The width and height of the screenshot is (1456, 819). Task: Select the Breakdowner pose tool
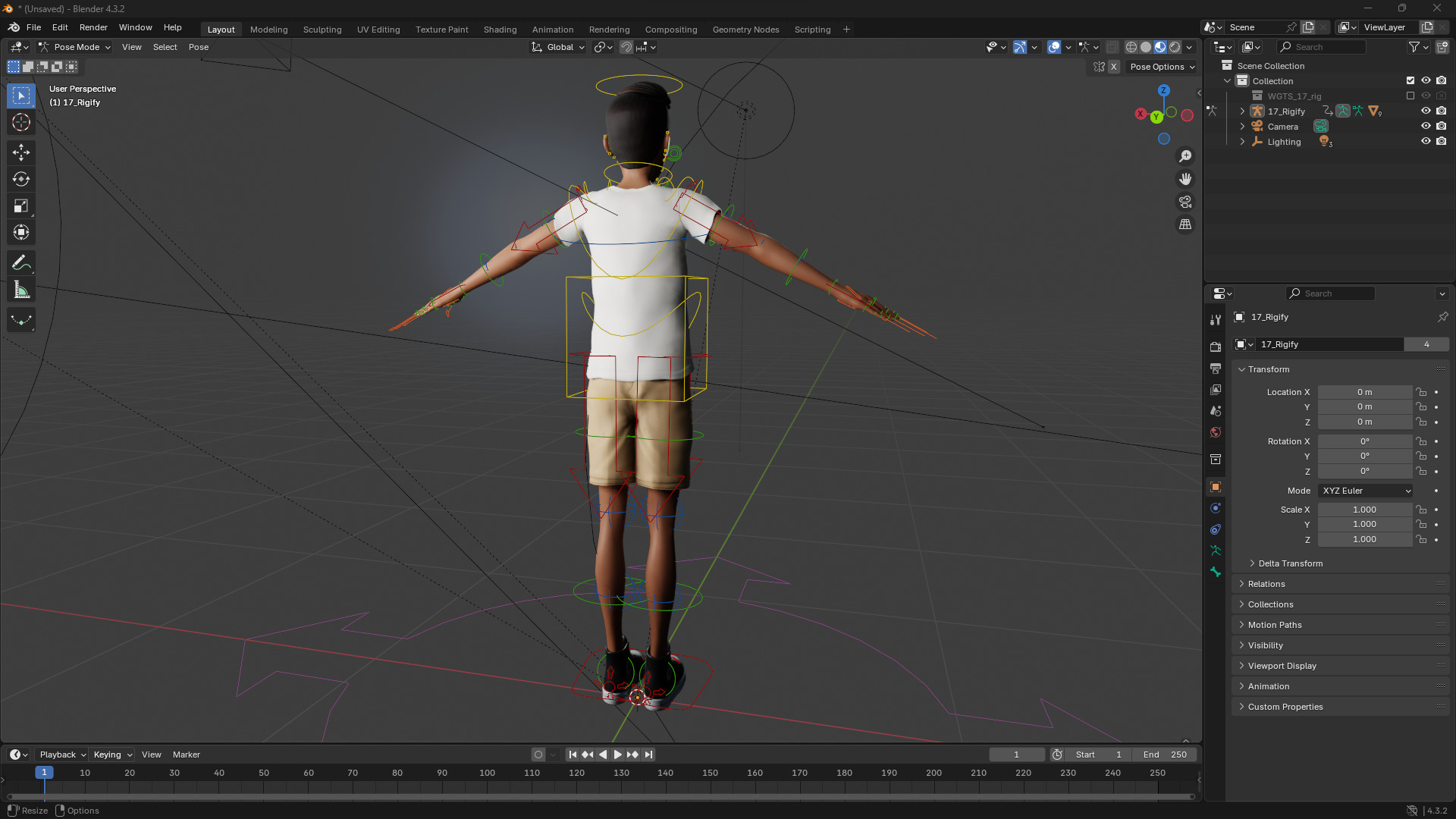21,320
